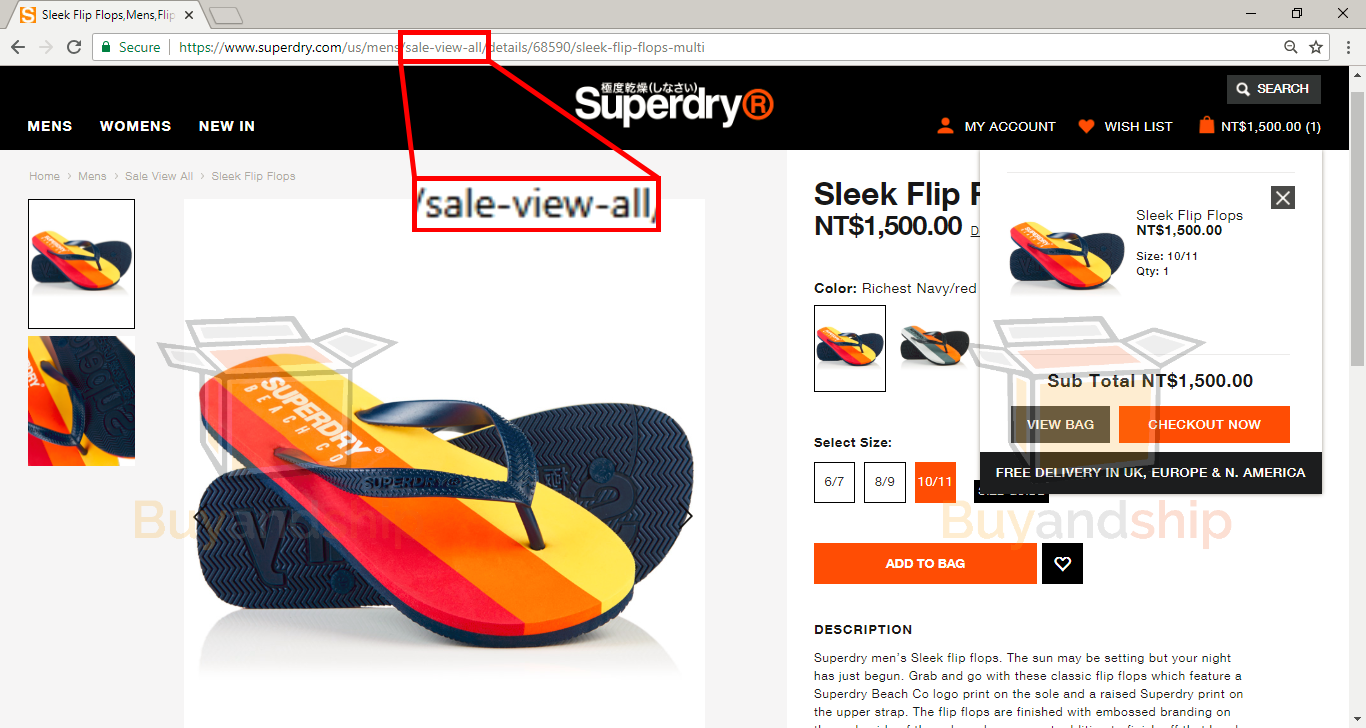Open the MENS navigation menu

[x=50, y=126]
